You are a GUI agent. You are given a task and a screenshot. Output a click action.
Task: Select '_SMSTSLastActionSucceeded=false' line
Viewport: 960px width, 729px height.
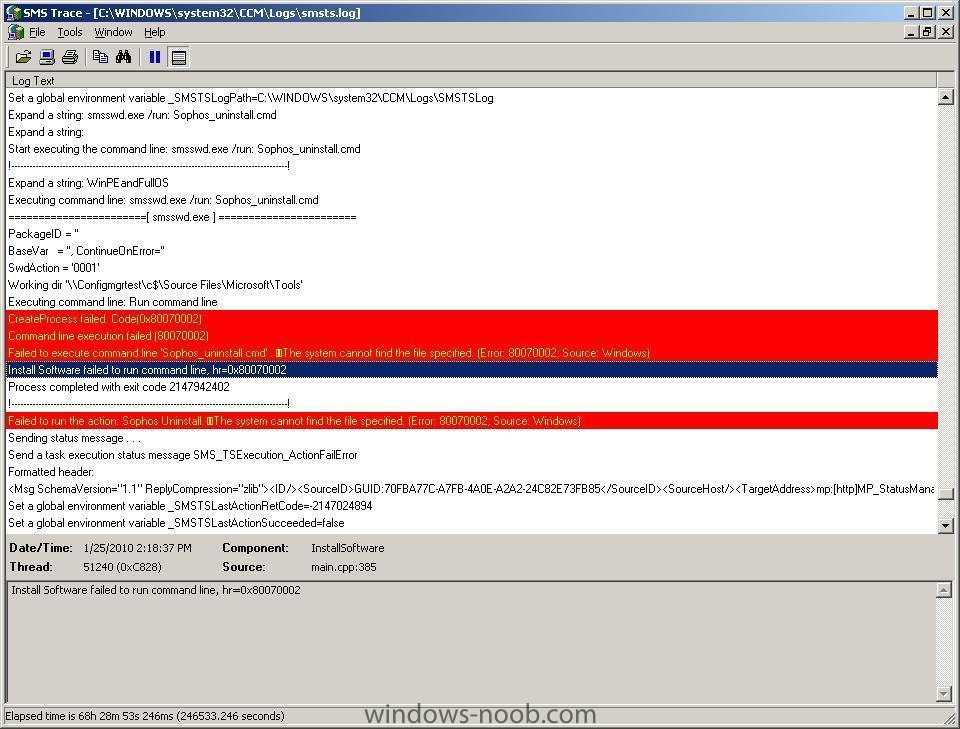point(471,523)
